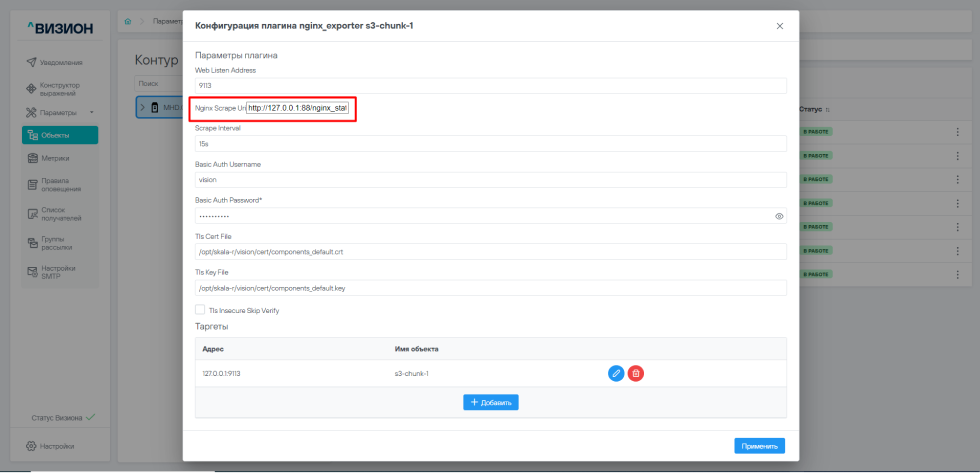Click the Метрики database icon
The image size is (980, 473).
click(33, 158)
